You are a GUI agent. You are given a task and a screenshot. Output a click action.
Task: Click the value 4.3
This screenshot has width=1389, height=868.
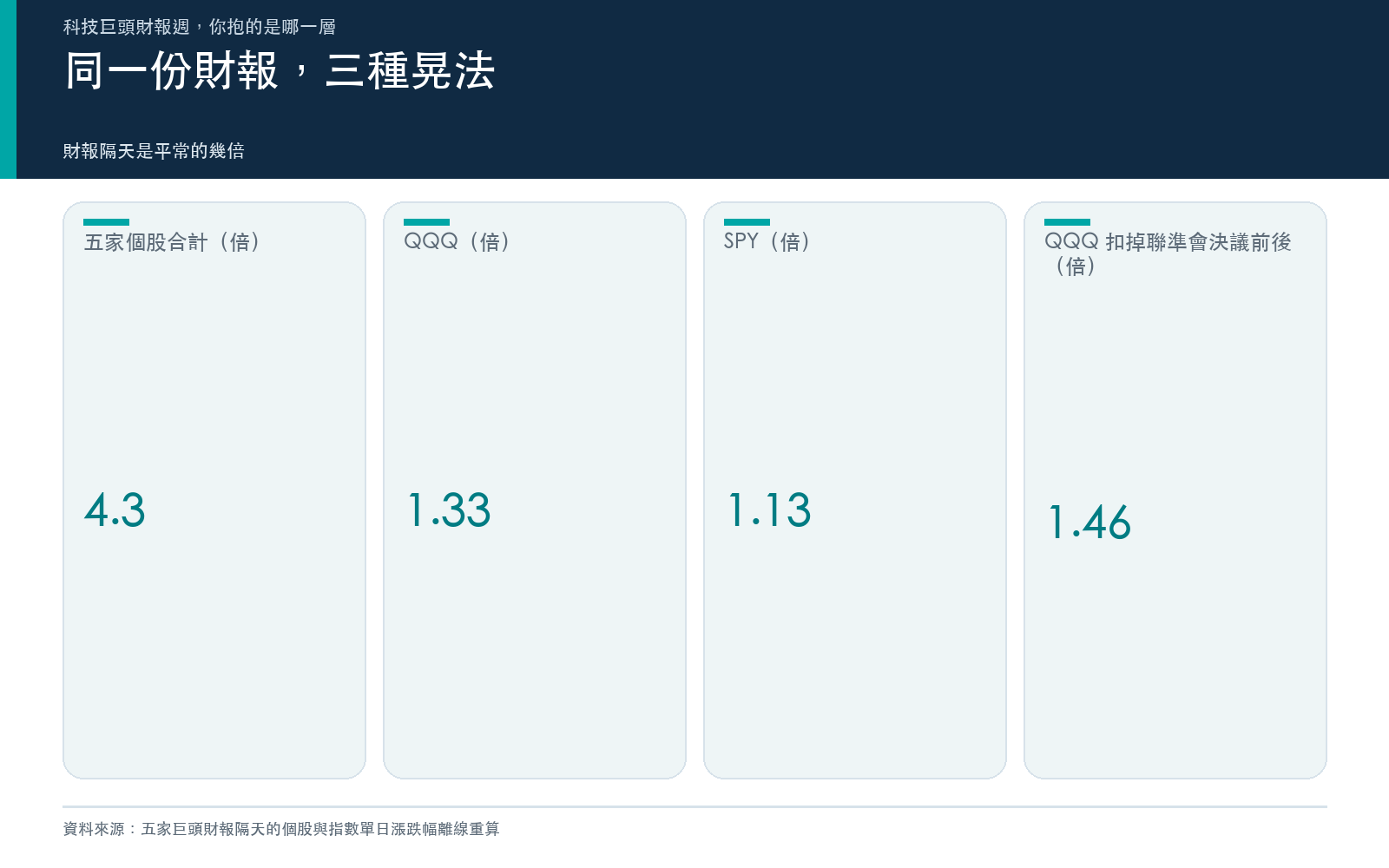click(x=115, y=510)
